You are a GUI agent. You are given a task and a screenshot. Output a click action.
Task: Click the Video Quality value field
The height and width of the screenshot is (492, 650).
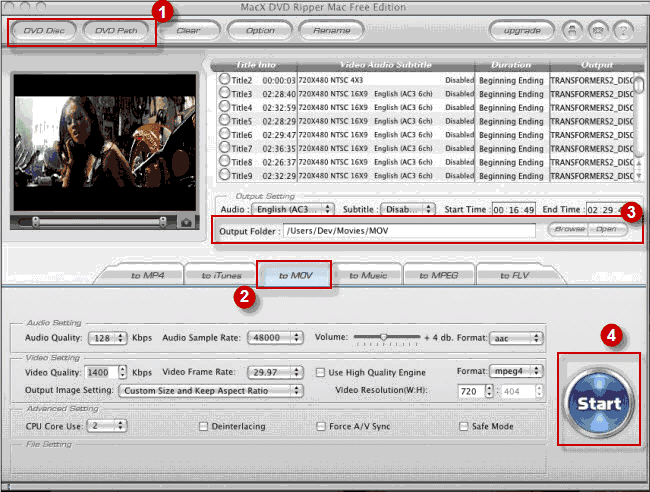[101, 373]
